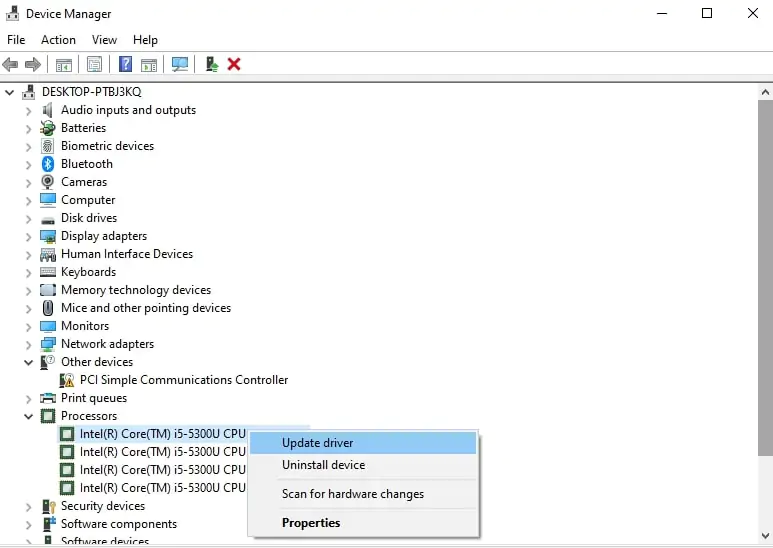Expand the Keyboards category arrow
The image size is (773, 548).
click(29, 273)
